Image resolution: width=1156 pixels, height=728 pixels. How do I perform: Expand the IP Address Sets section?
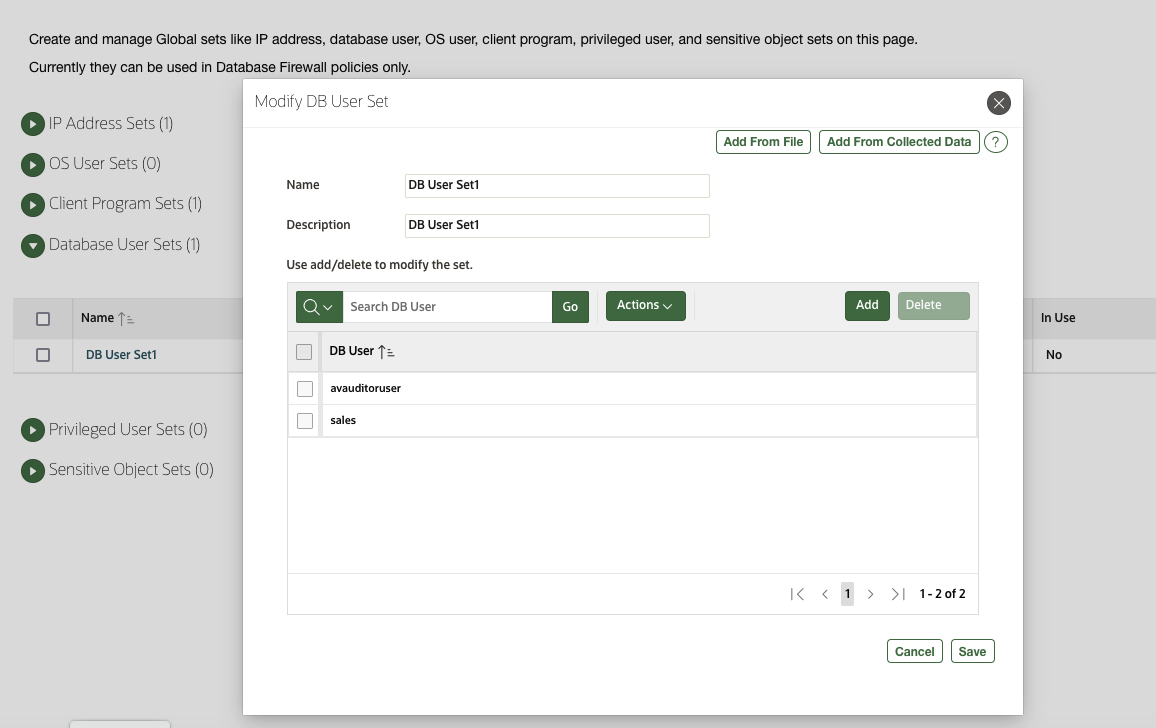[33, 123]
